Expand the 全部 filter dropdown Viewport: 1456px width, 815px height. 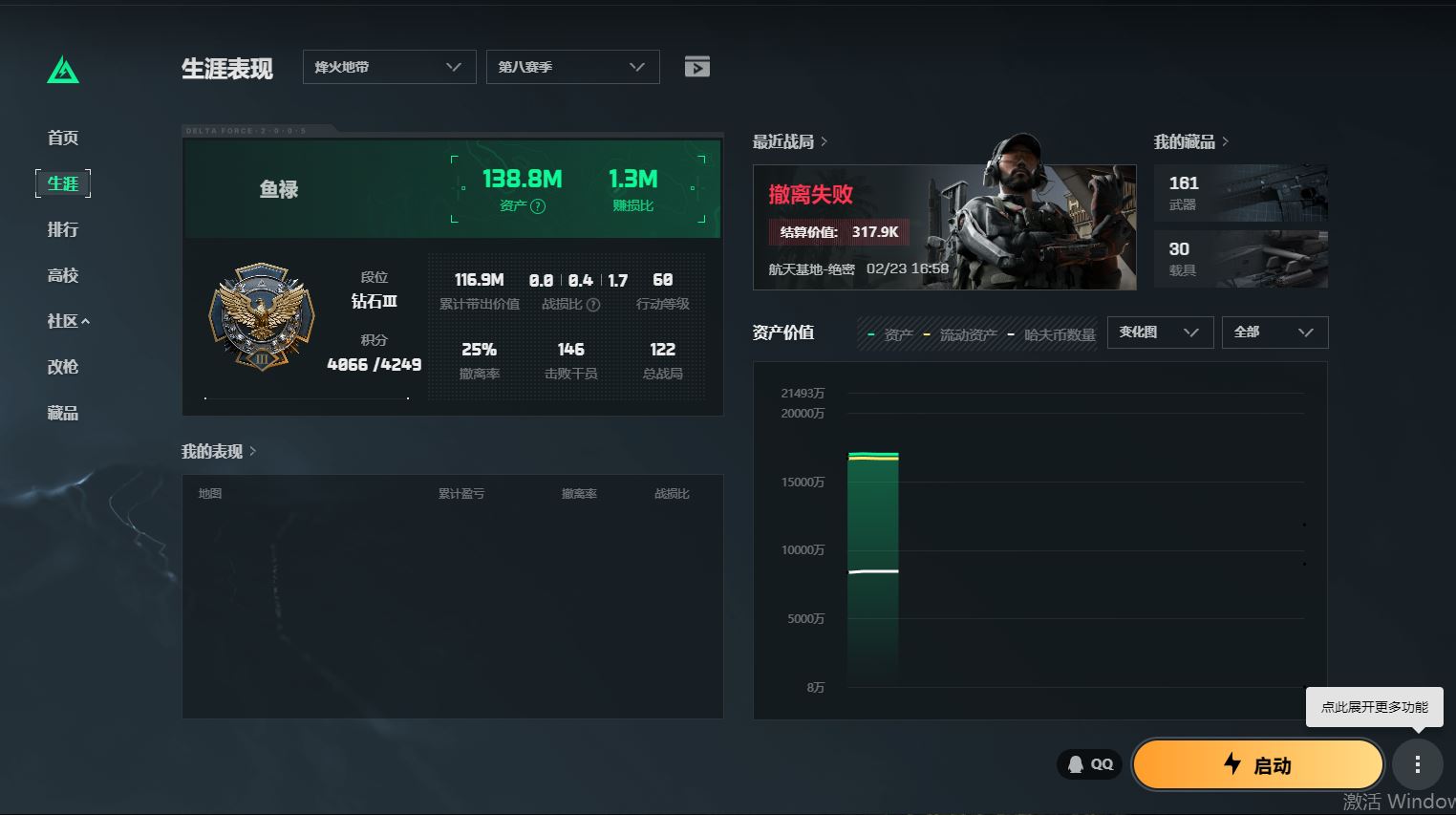click(x=1274, y=332)
